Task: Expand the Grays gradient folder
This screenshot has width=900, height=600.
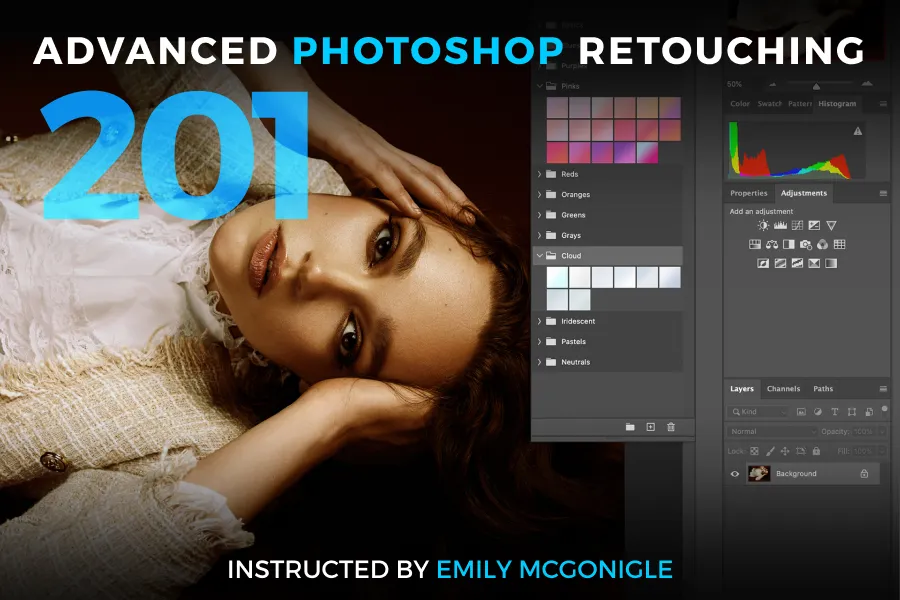Action: [540, 235]
